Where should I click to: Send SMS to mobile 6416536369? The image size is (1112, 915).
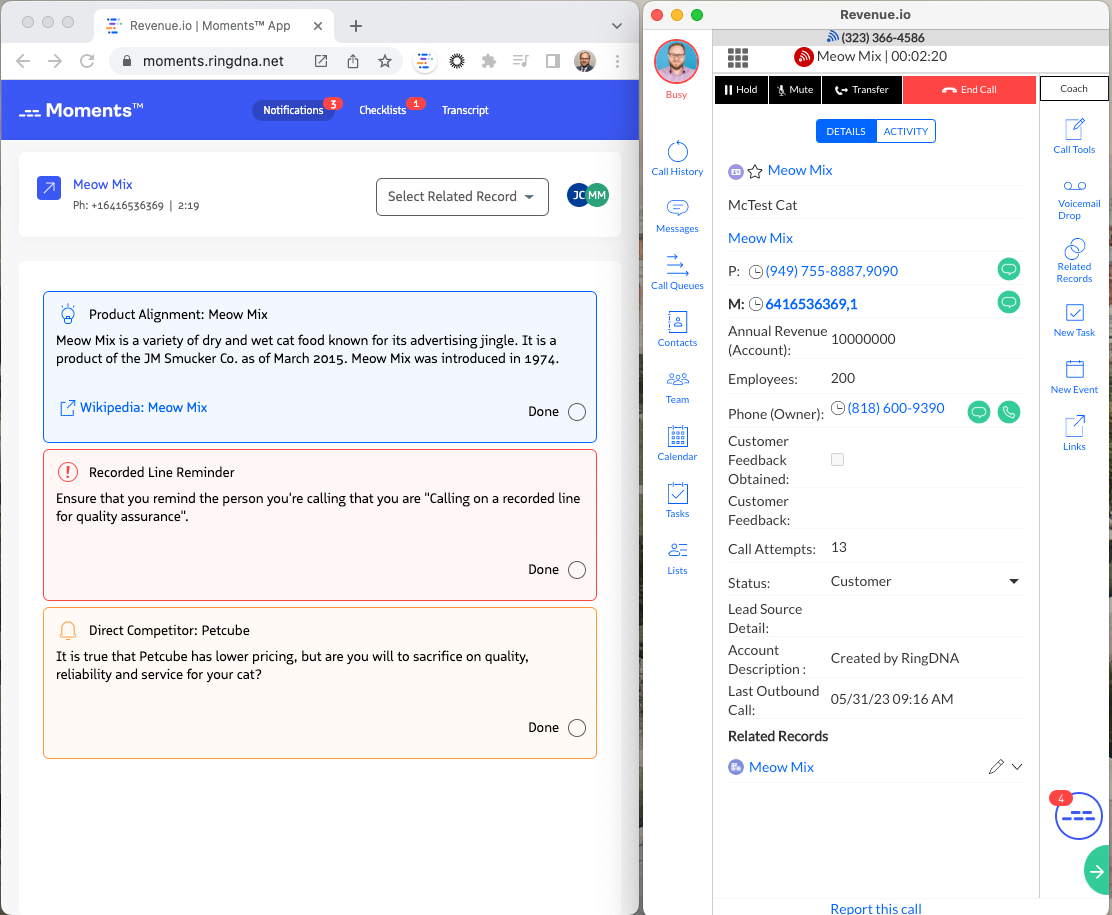[x=1008, y=302]
